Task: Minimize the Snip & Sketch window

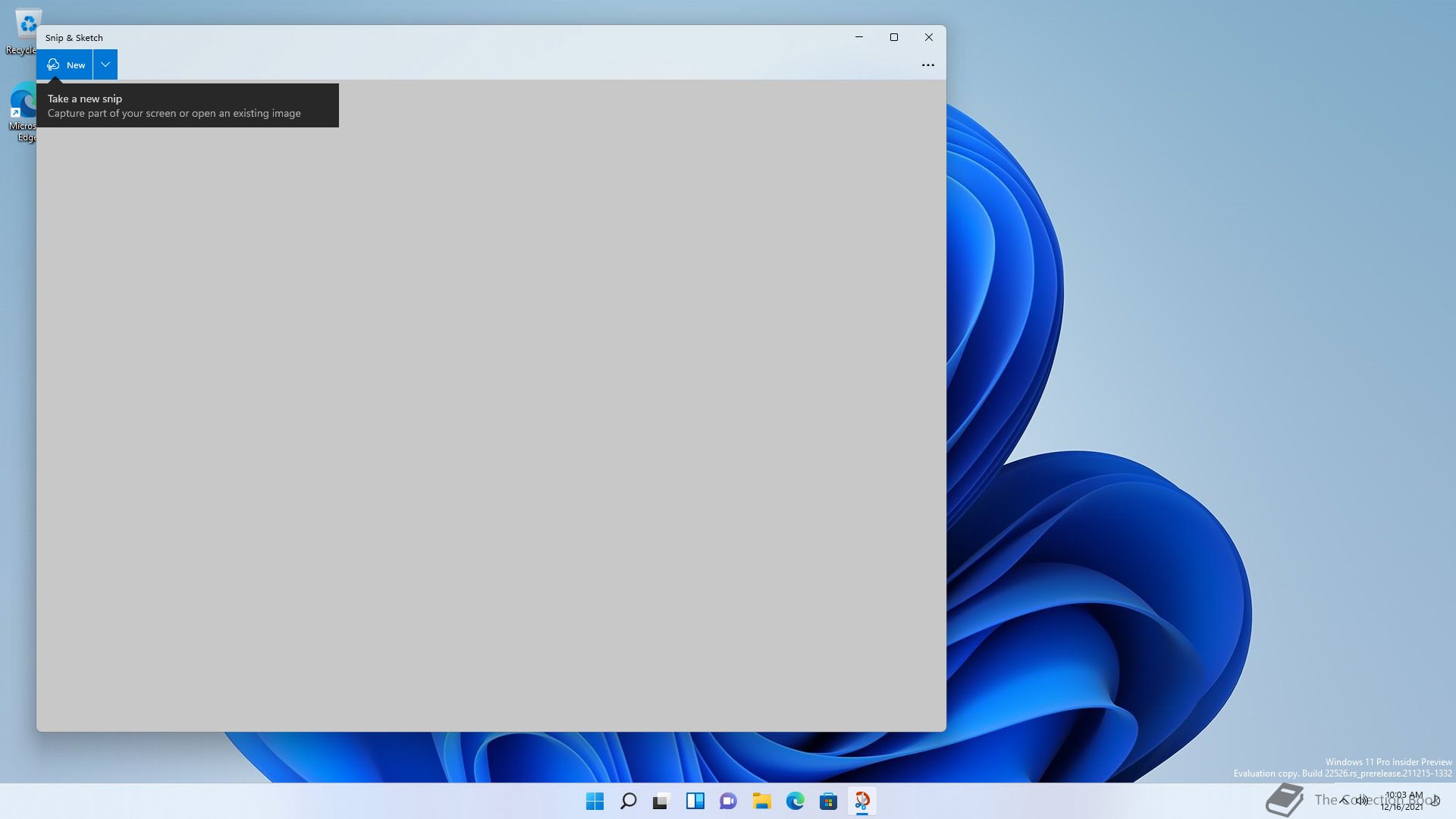Action: [x=859, y=37]
